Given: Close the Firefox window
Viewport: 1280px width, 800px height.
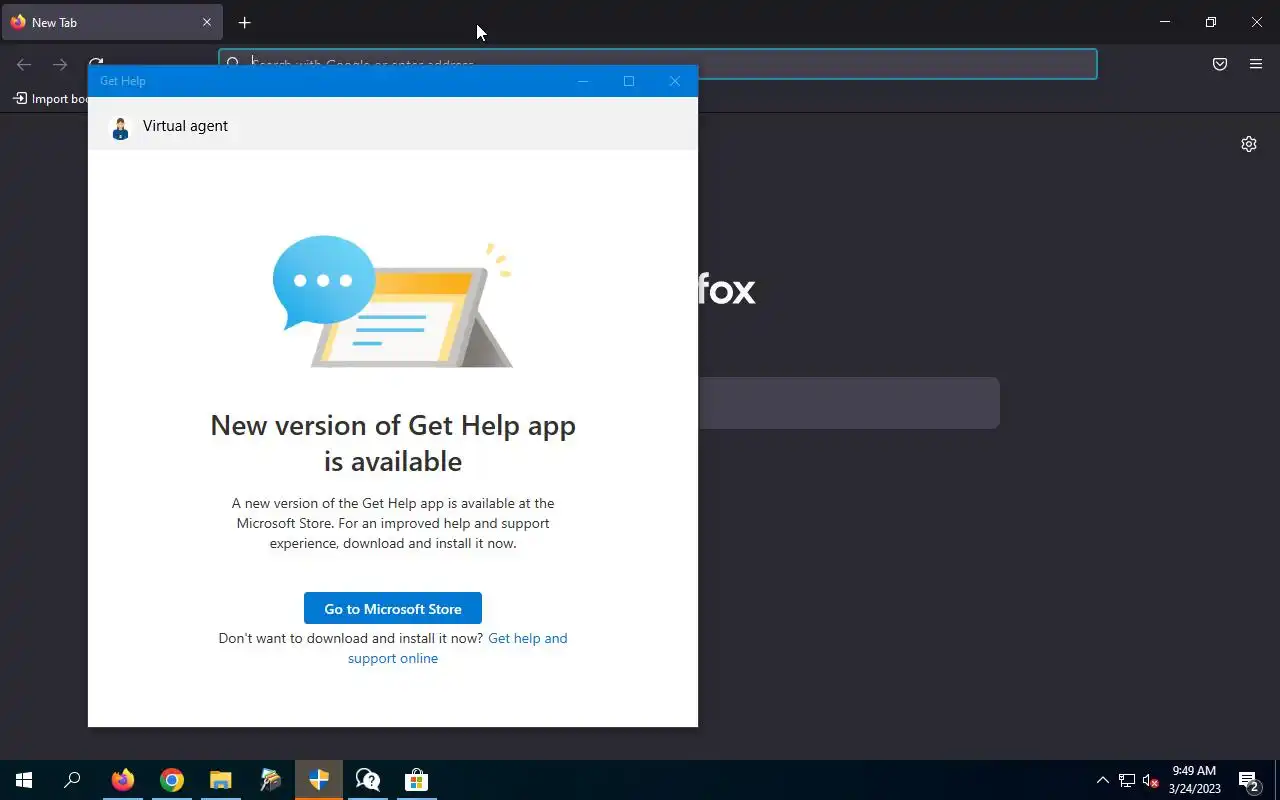Looking at the screenshot, I should (x=1257, y=22).
